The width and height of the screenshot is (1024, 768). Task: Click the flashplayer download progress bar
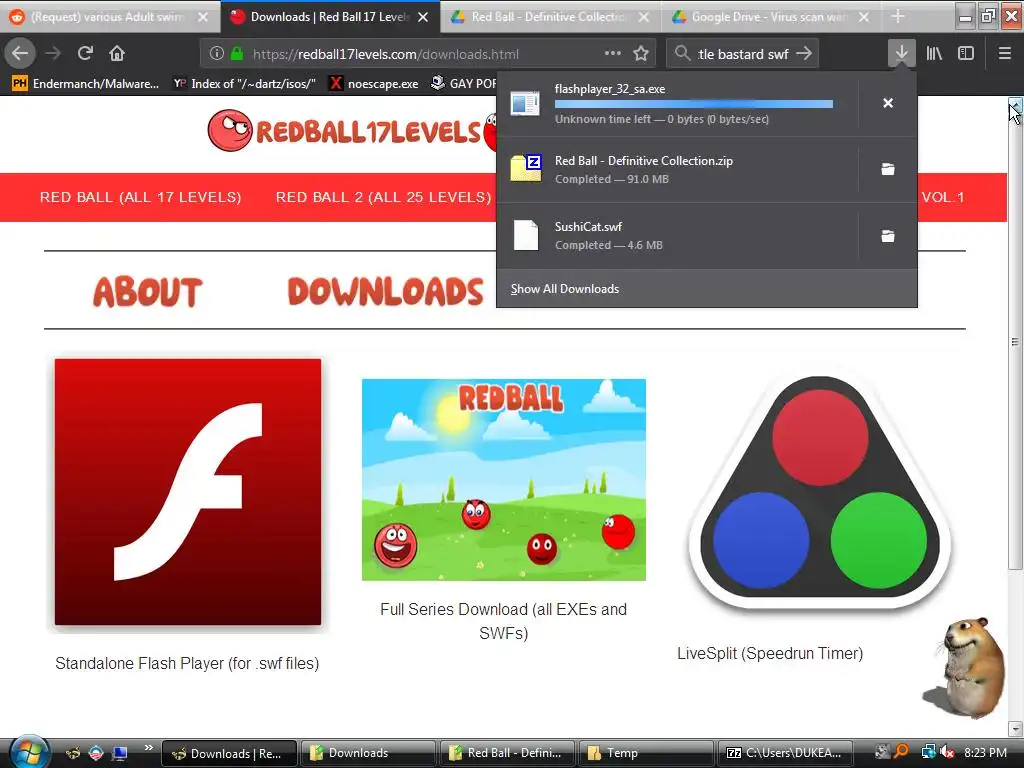point(694,104)
